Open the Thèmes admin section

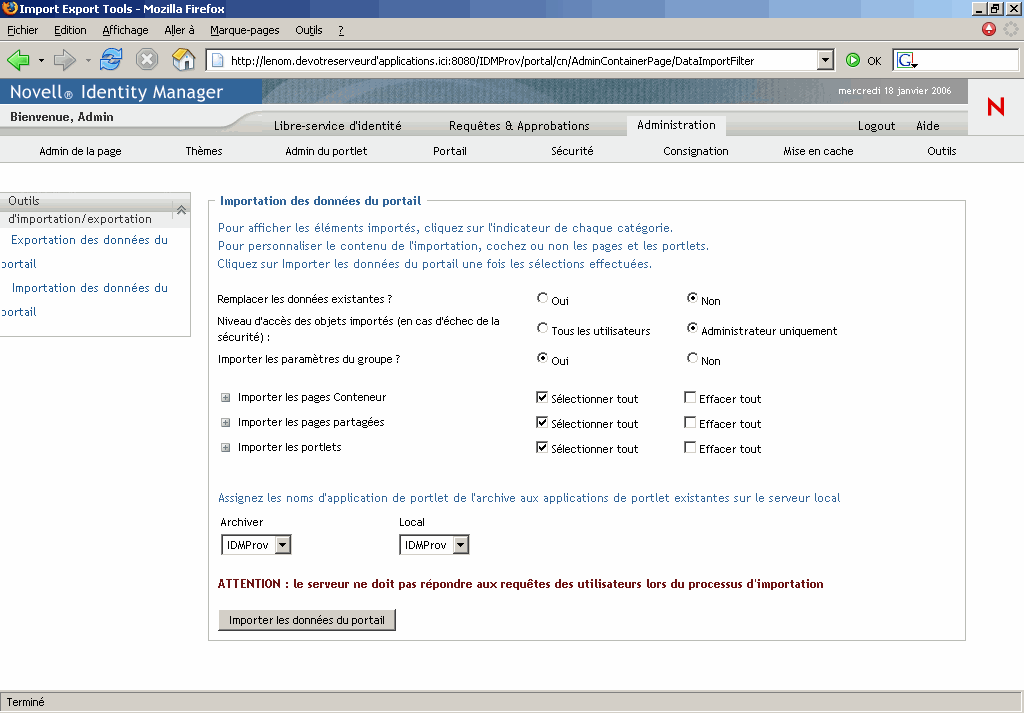pos(204,151)
